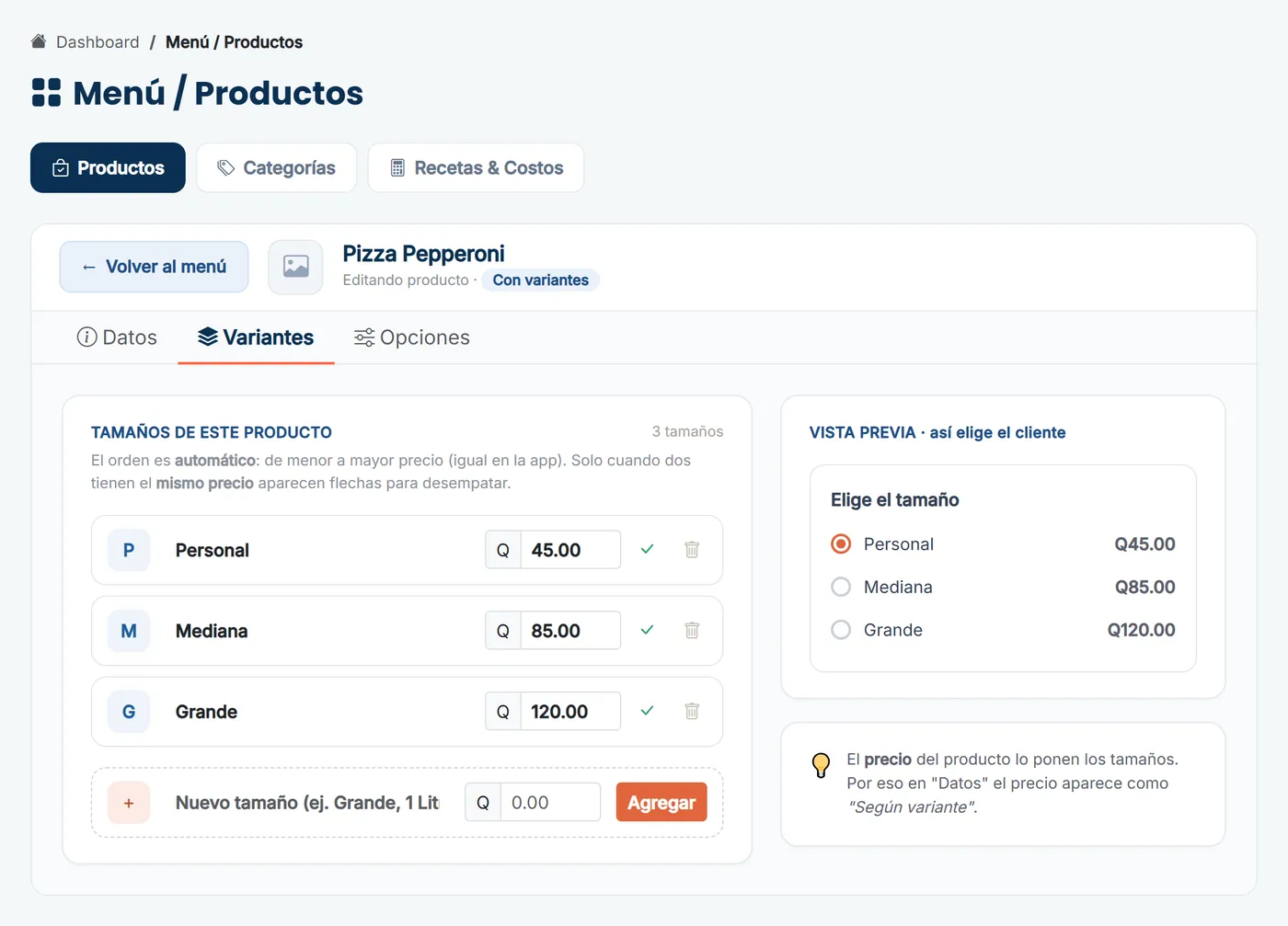Open the Categorías section tab
Viewport: 1288px width, 926px height.
point(277,168)
